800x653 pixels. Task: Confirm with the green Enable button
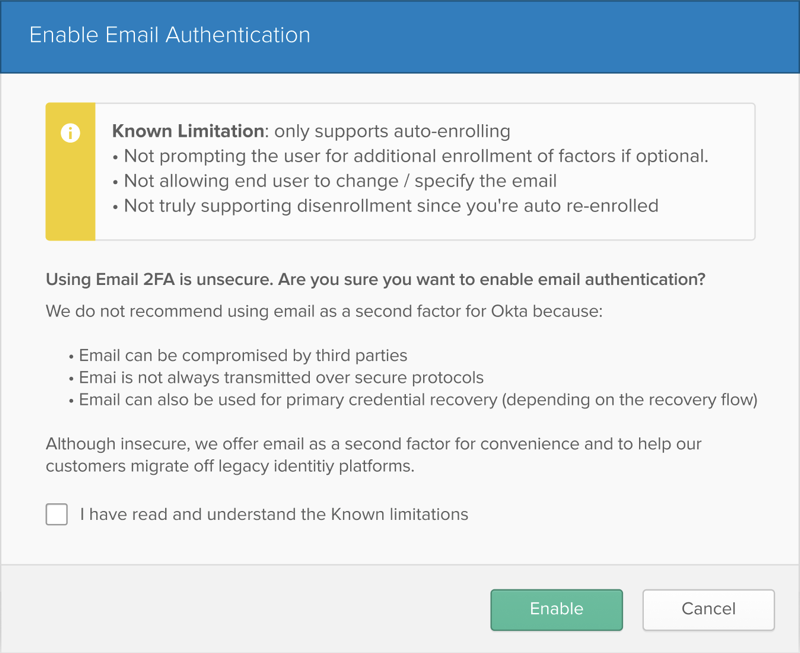pyautogui.click(x=557, y=610)
